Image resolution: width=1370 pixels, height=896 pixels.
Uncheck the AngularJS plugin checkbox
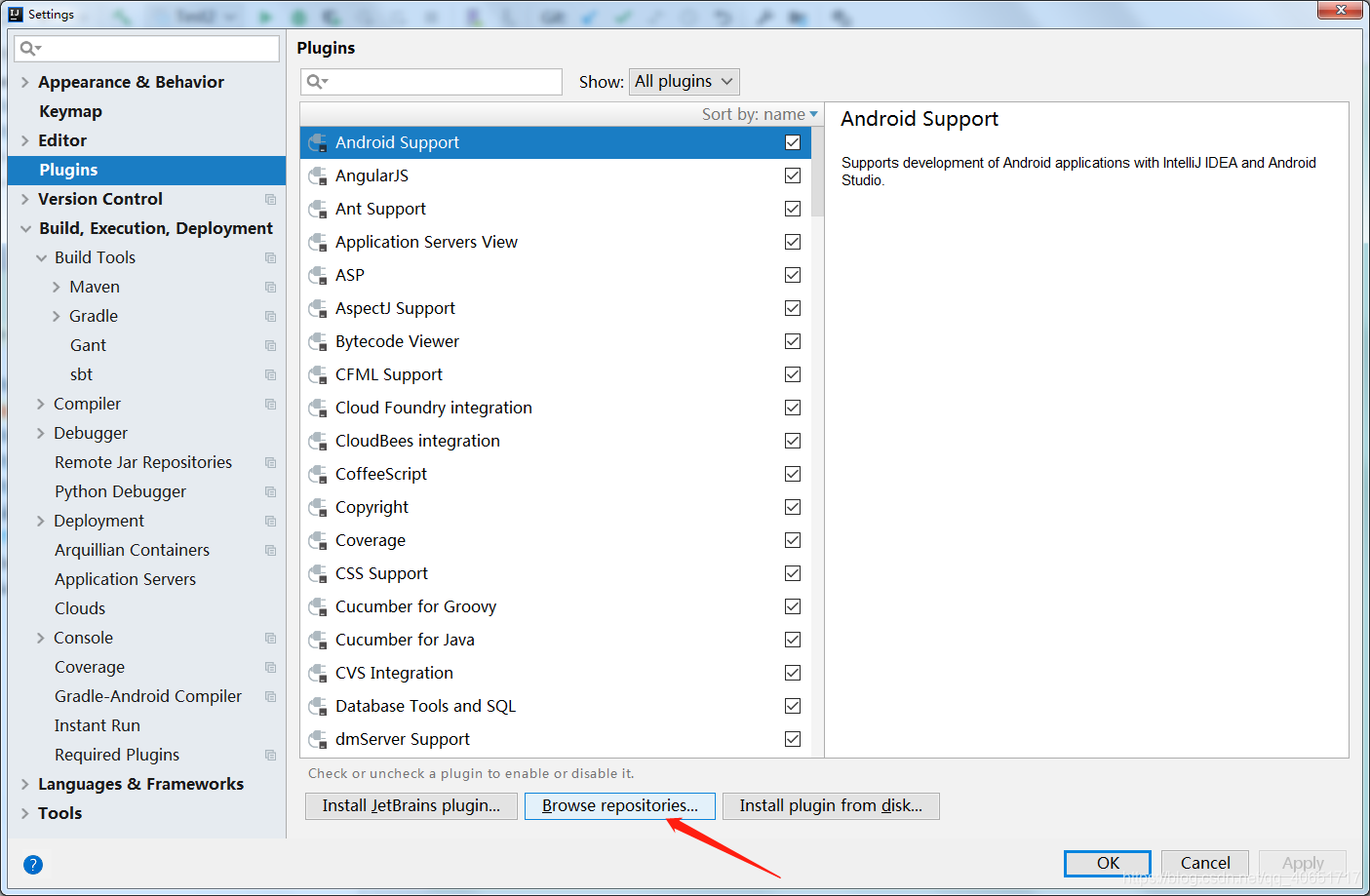point(793,175)
